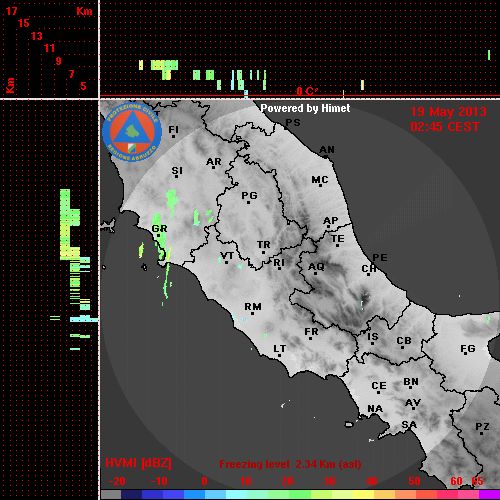The width and height of the screenshot is (500, 500).
Task: Click the PG city label
Action: [x=249, y=195]
